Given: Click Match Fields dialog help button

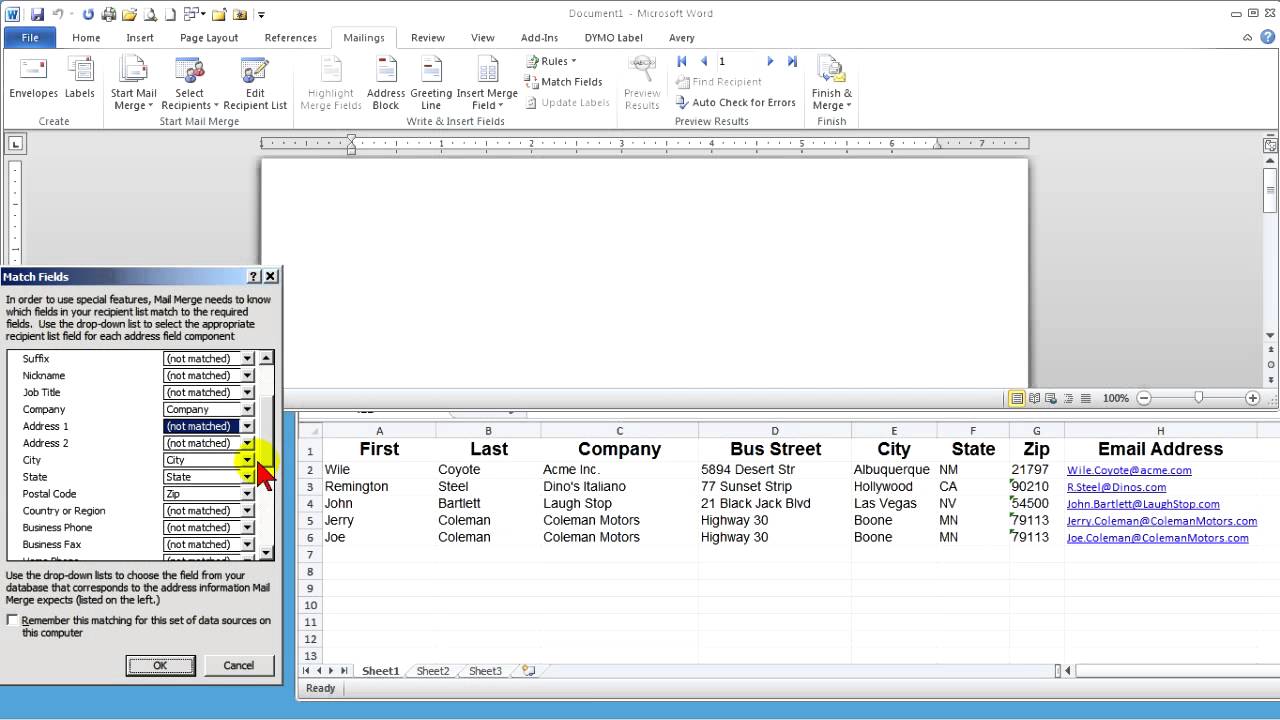Looking at the screenshot, I should [x=253, y=276].
